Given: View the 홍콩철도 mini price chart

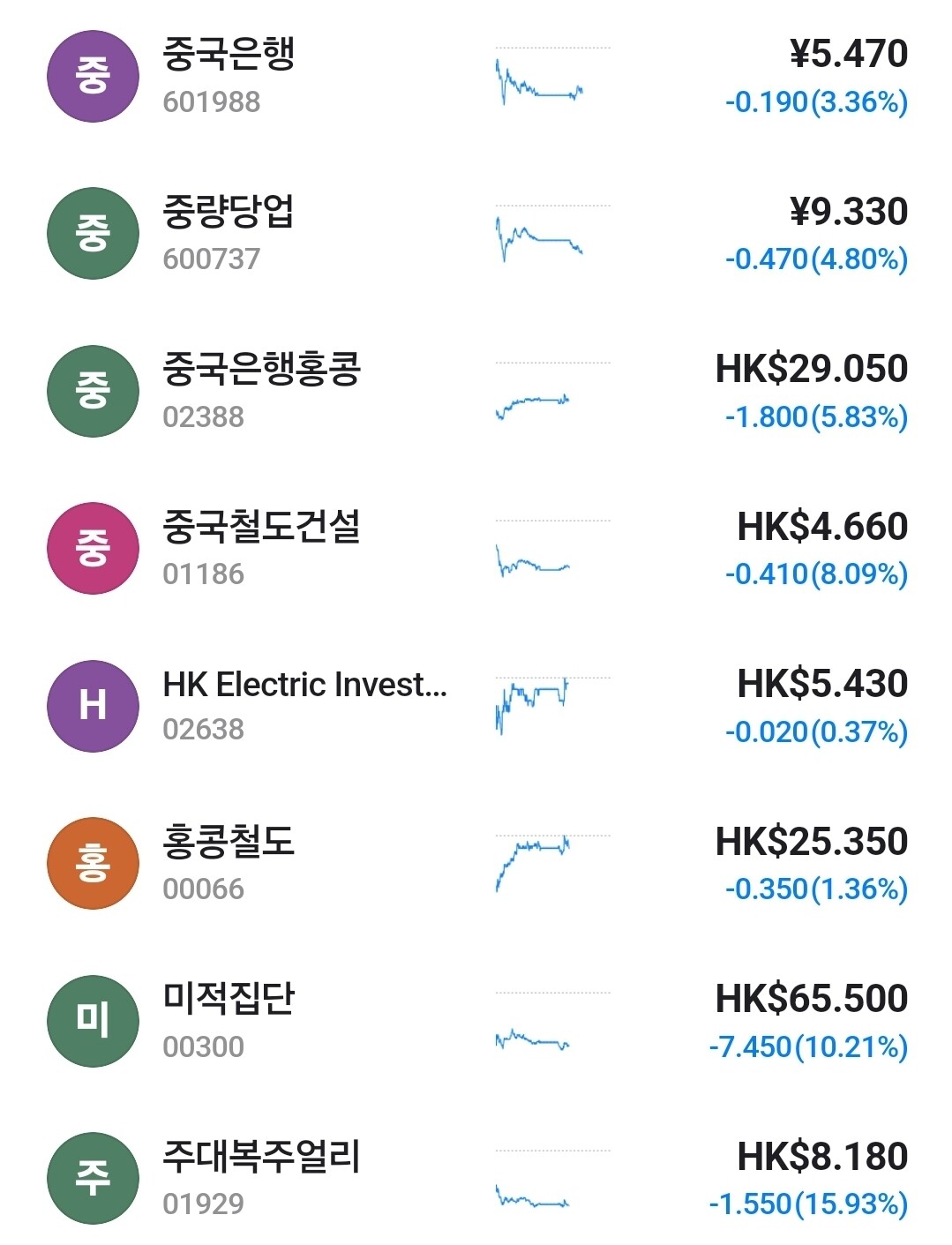Looking at the screenshot, I should [534, 862].
